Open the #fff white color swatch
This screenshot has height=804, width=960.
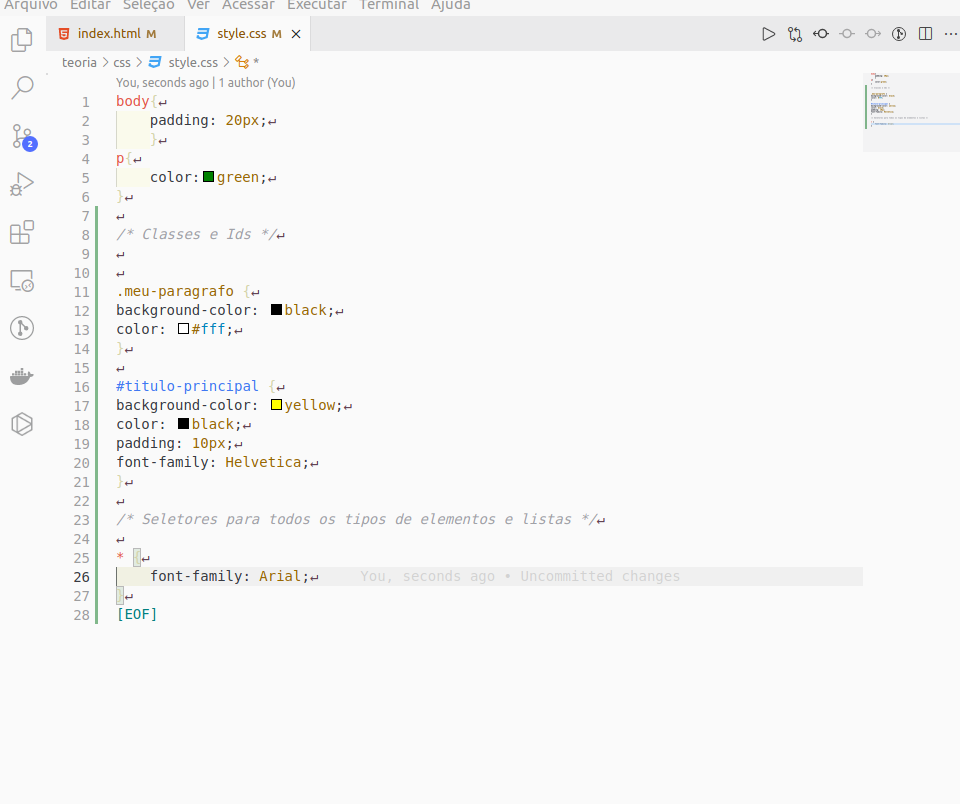click(x=183, y=329)
